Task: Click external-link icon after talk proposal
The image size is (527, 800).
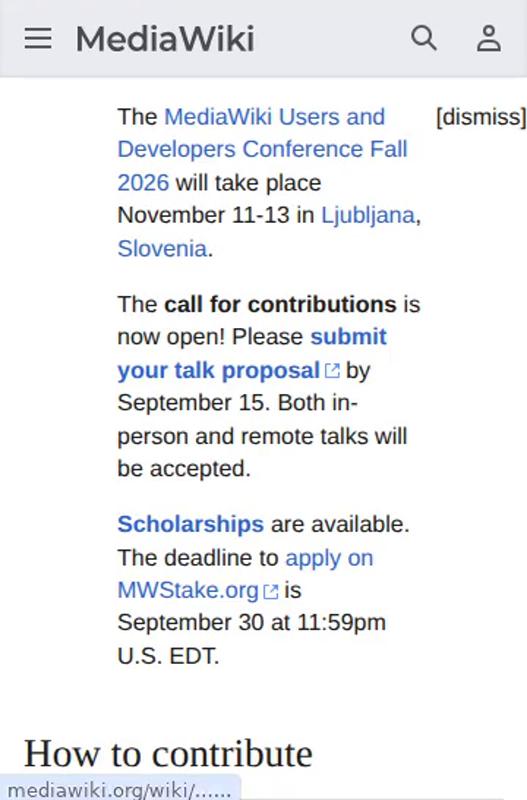Action: (332, 370)
